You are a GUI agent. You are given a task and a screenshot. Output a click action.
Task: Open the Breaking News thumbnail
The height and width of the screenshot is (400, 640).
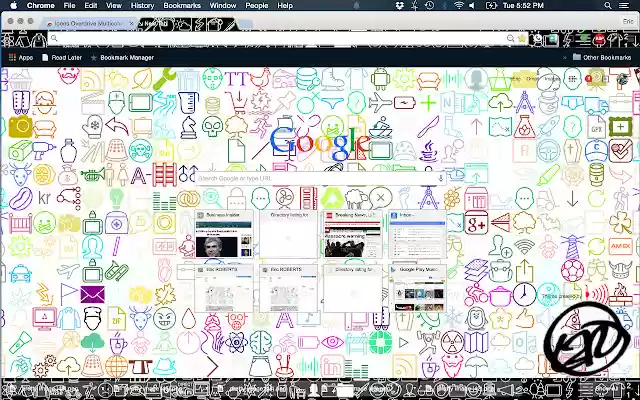click(353, 235)
